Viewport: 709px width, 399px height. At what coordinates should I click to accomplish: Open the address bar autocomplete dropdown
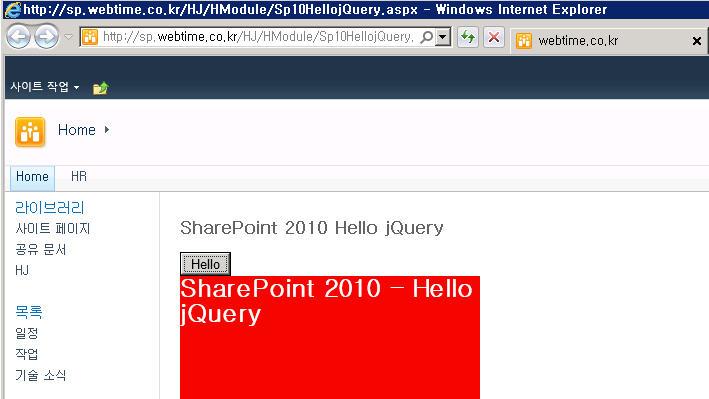443,37
